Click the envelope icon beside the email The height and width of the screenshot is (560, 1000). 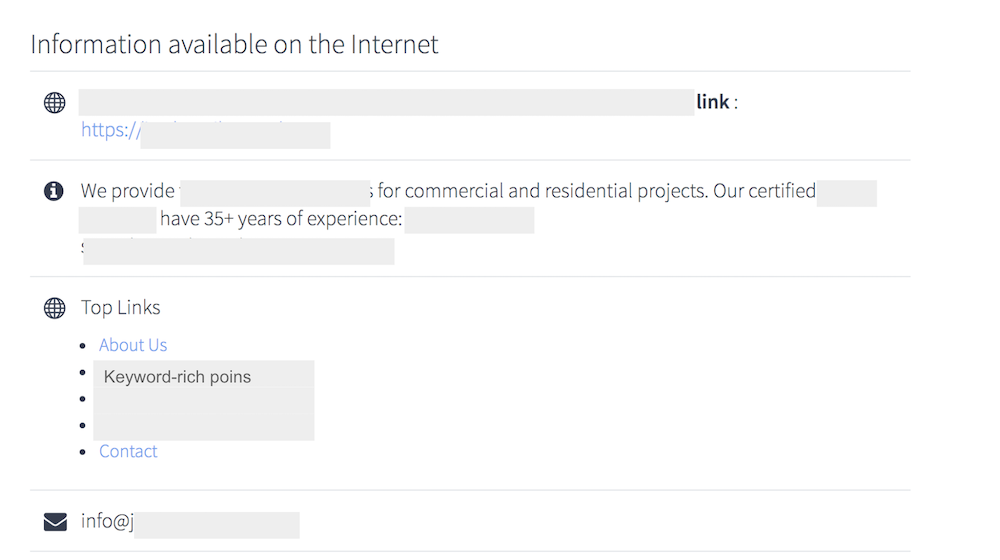(x=55, y=522)
